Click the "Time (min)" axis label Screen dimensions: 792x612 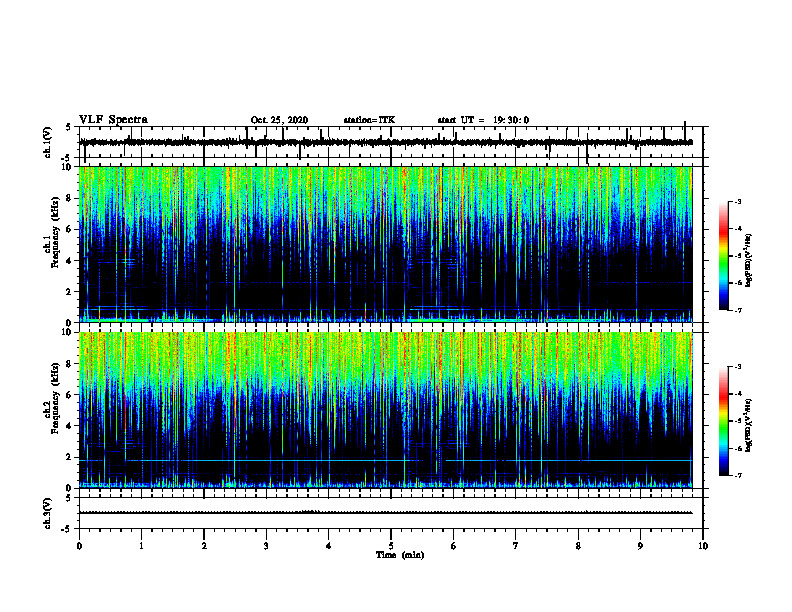[400, 555]
